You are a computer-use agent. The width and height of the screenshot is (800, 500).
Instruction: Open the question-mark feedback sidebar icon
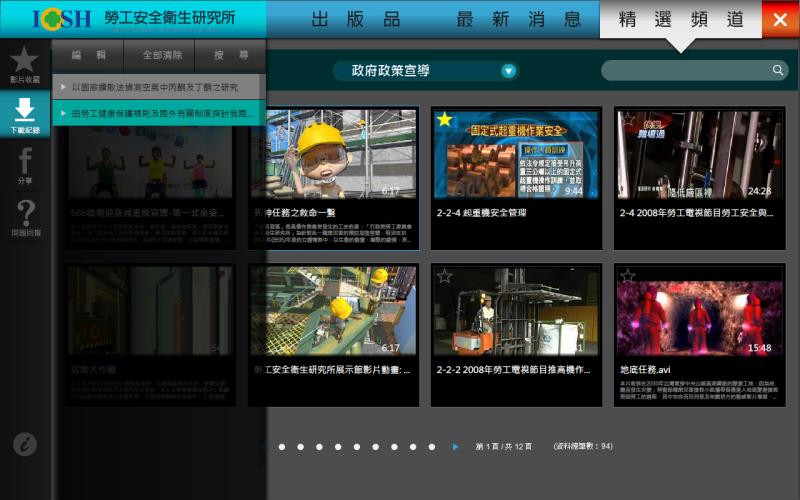(26, 218)
